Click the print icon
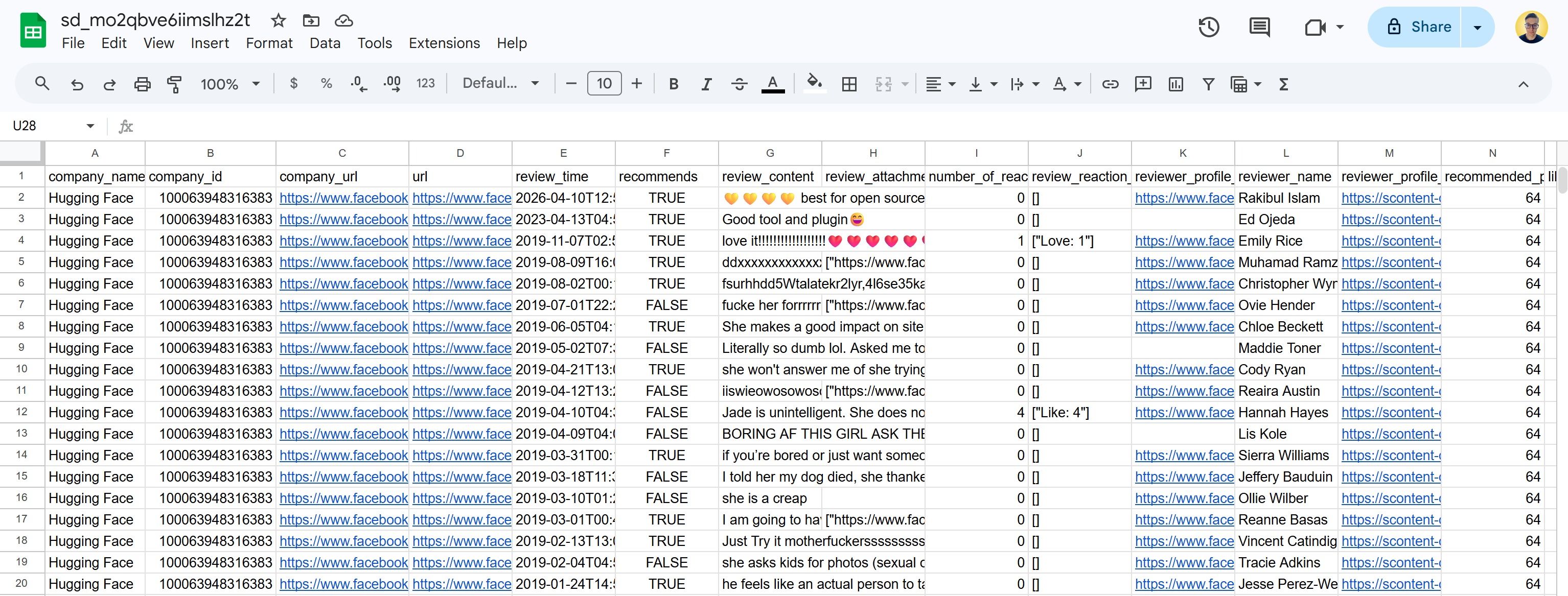 [142, 84]
